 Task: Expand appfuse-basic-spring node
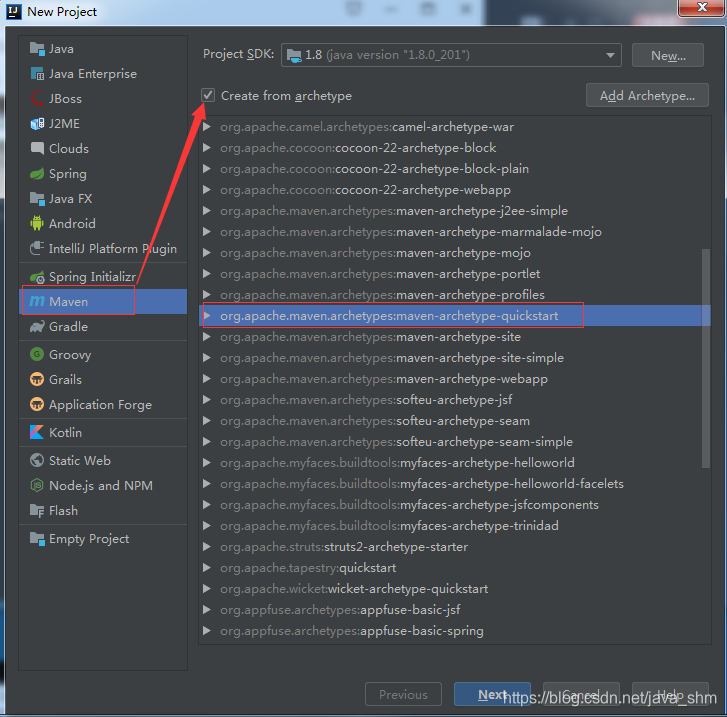click(207, 631)
